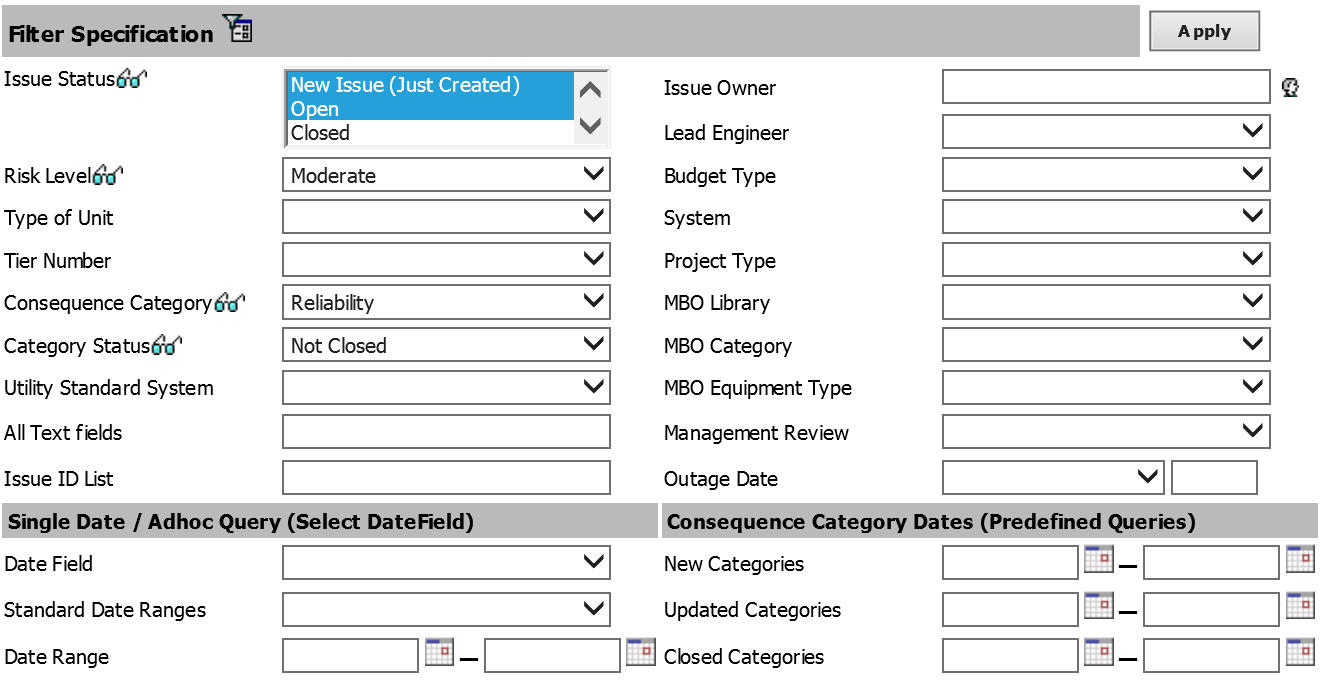Click the Filter Specification filter icon

[238, 29]
